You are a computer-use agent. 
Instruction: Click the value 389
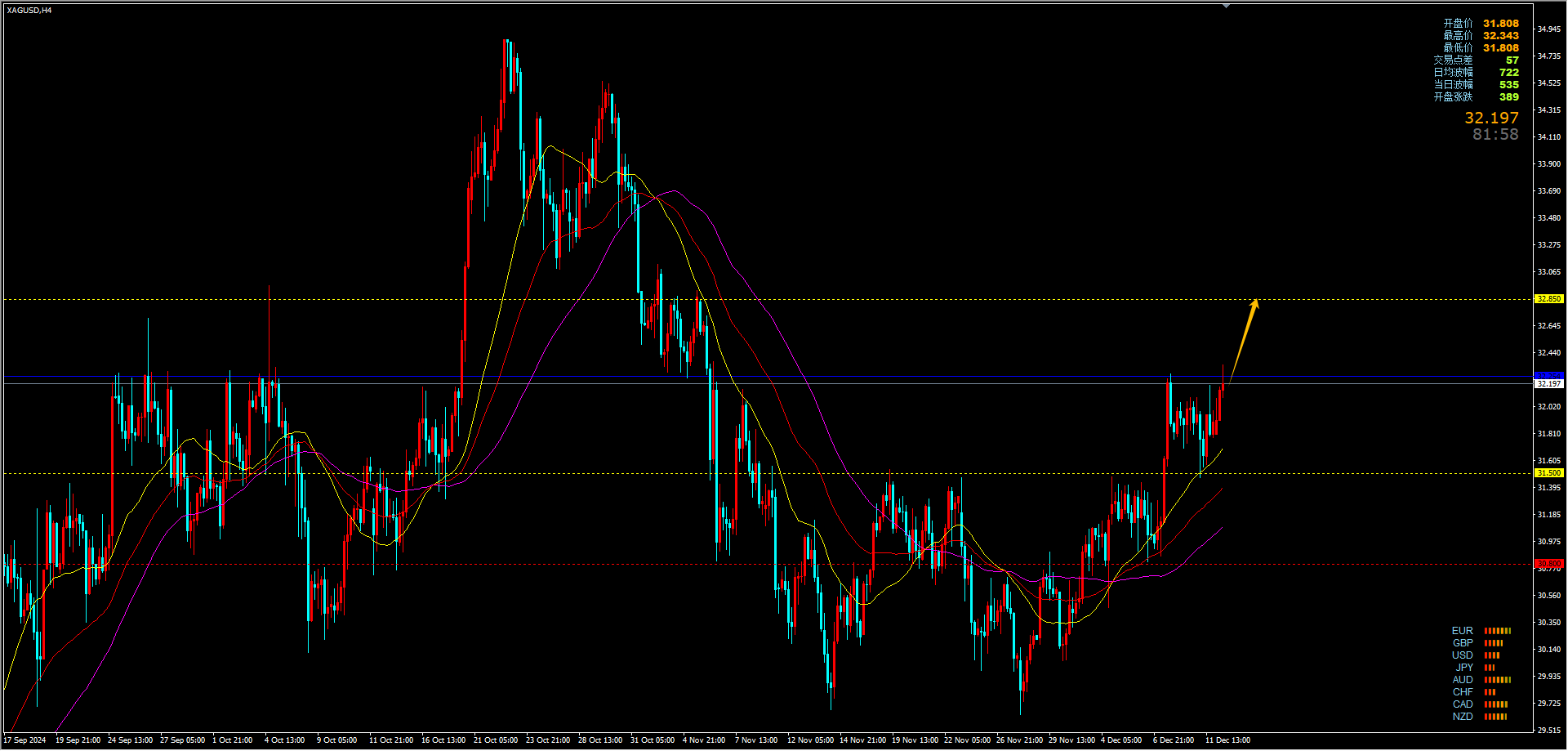pyautogui.click(x=1509, y=97)
